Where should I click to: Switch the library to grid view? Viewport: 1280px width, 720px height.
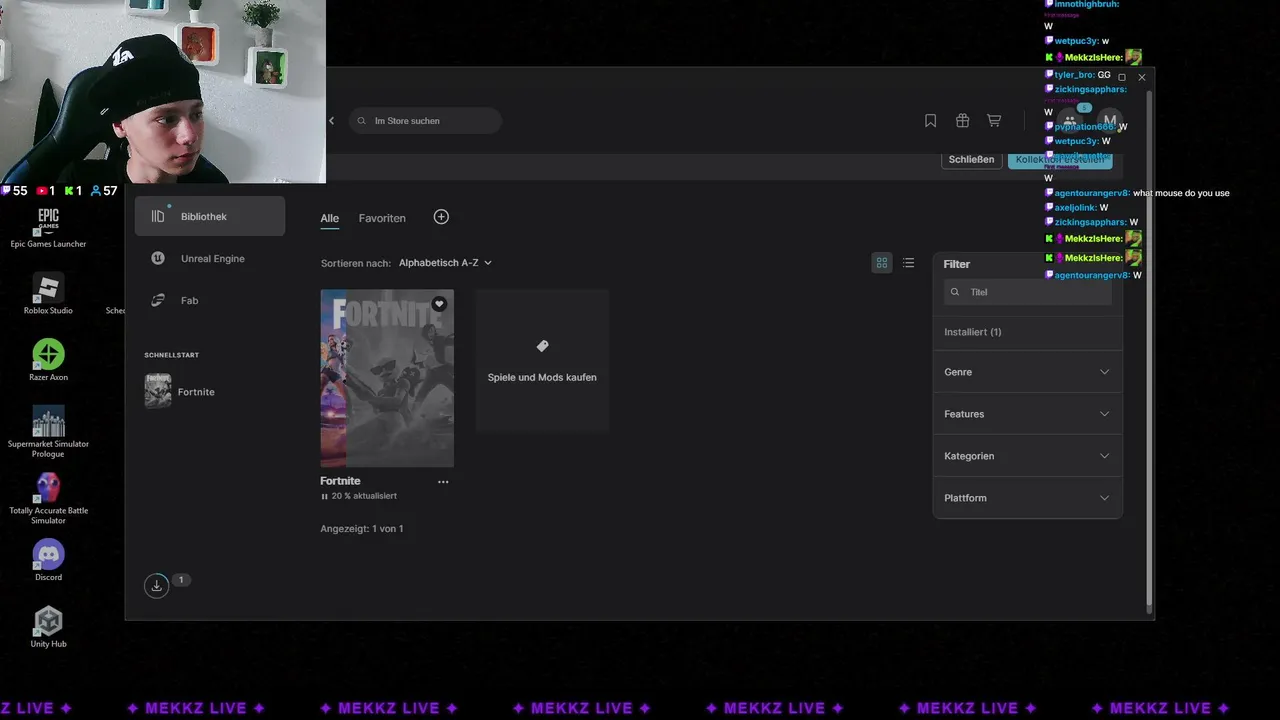pos(882,263)
